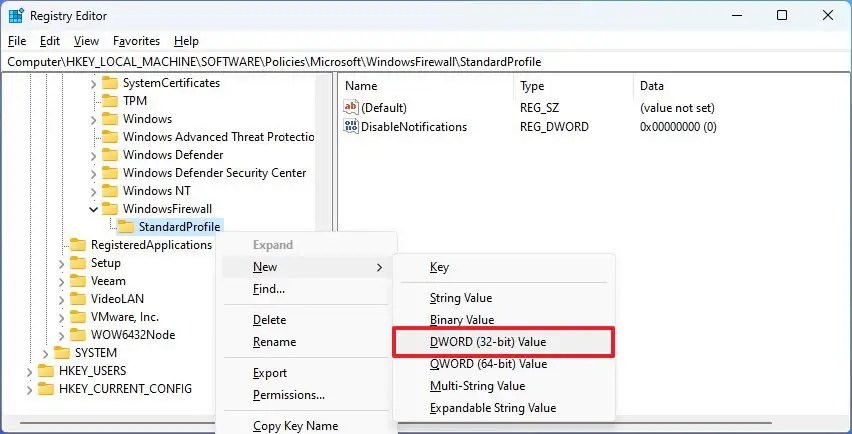
Task: Open the View menu
Action: pos(86,41)
